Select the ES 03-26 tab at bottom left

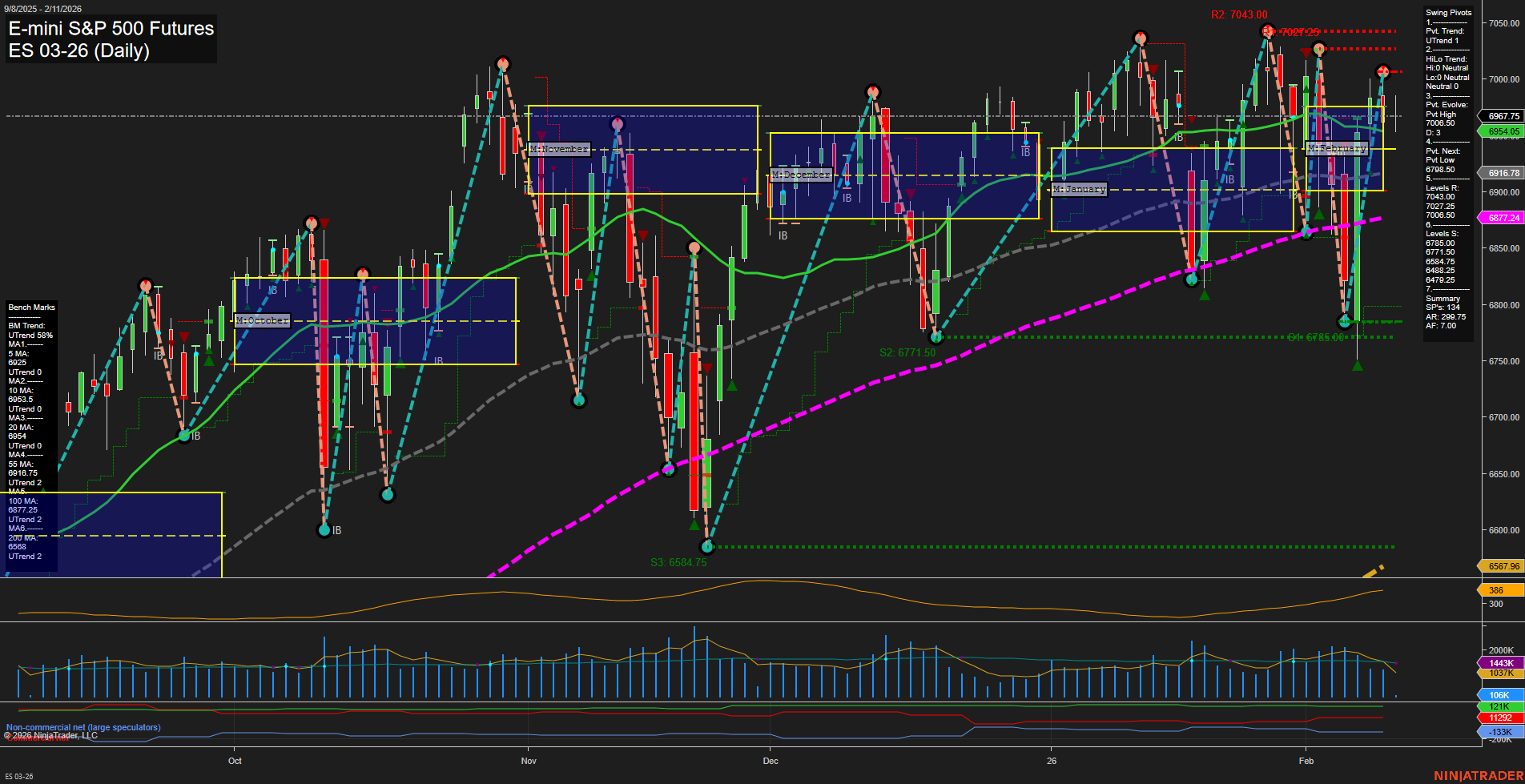click(x=20, y=775)
